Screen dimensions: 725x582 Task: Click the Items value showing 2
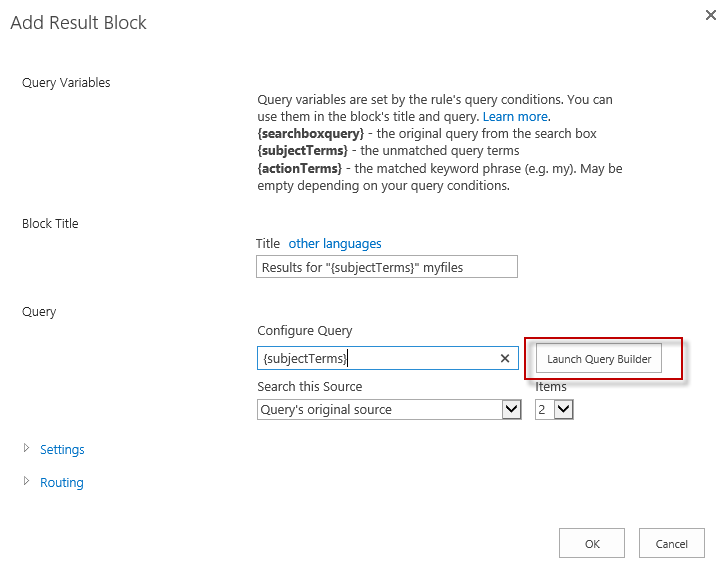(544, 409)
